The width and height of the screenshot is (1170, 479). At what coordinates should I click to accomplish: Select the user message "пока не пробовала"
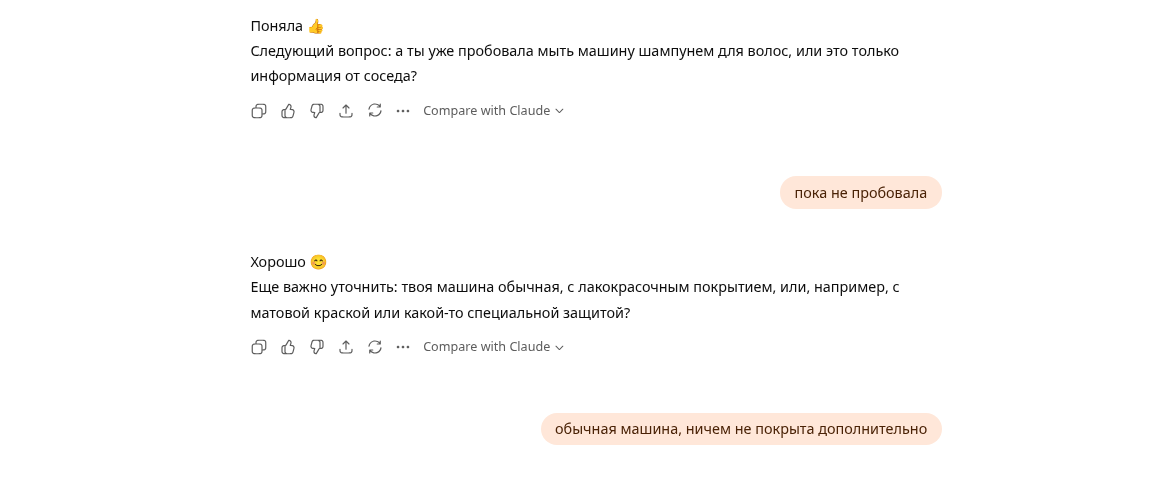860,193
